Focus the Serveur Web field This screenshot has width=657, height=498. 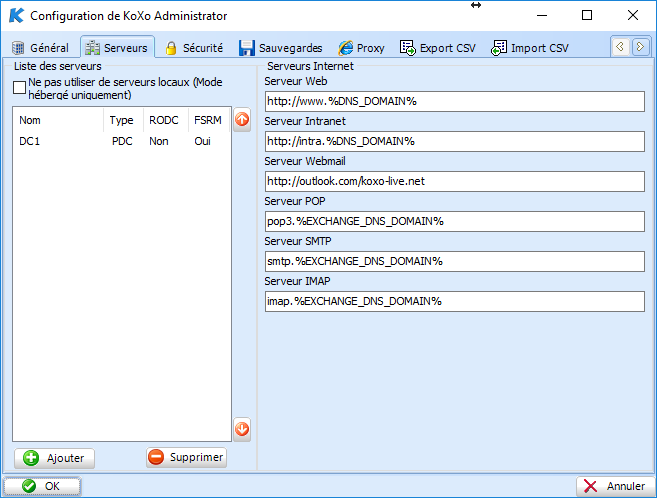[455, 101]
